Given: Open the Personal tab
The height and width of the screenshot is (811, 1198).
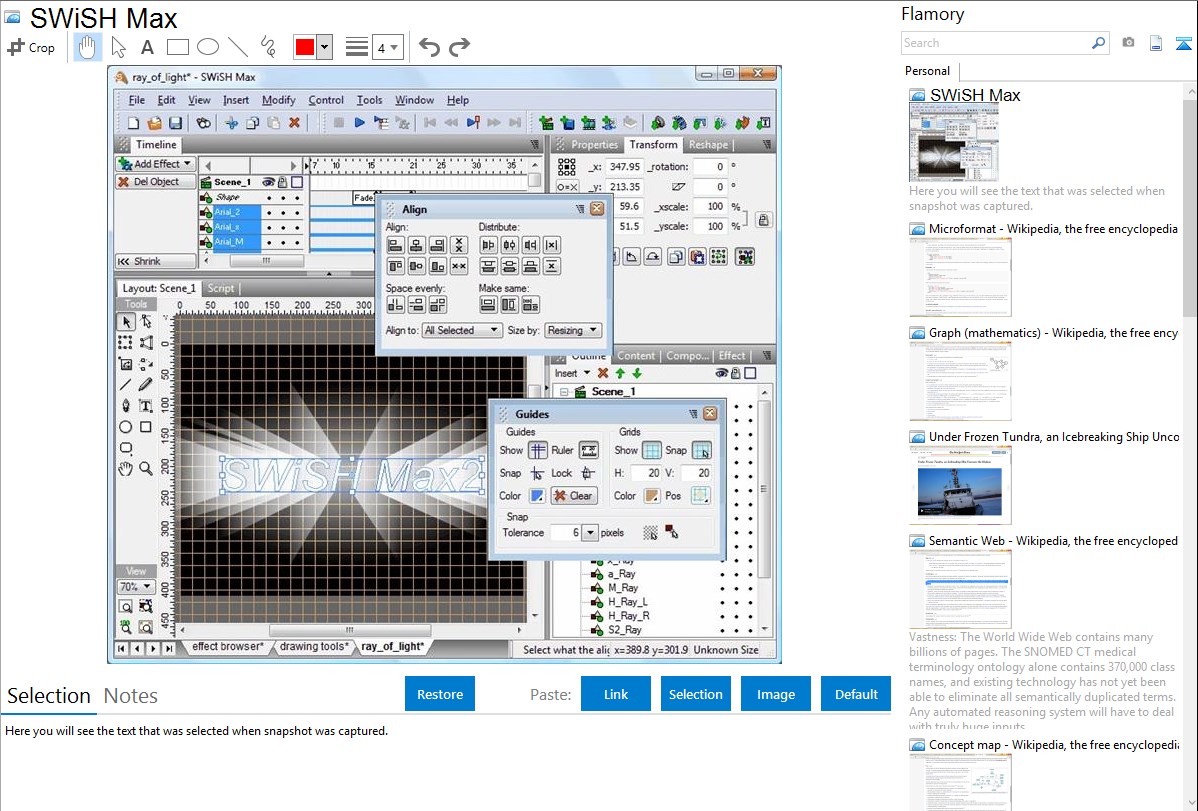Looking at the screenshot, I should (927, 71).
